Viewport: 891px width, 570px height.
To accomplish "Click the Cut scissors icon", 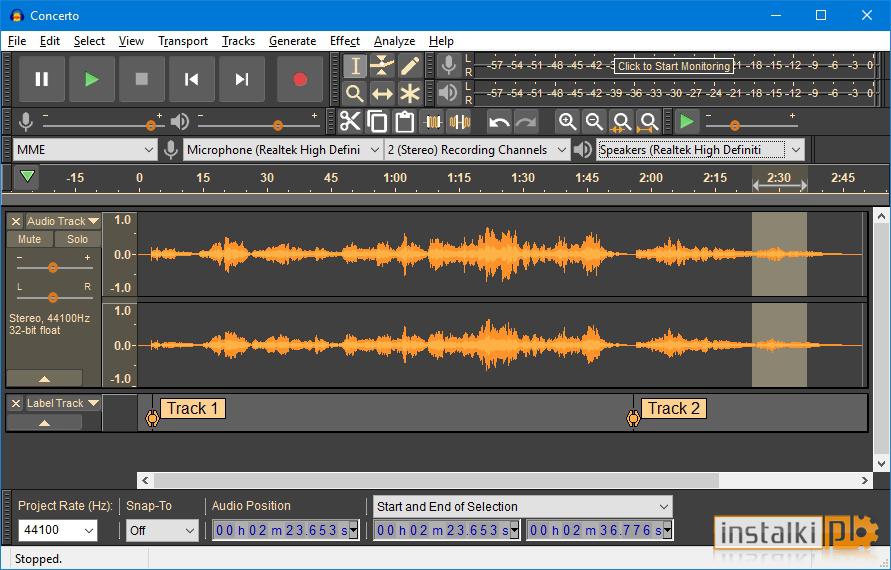I will tap(350, 122).
